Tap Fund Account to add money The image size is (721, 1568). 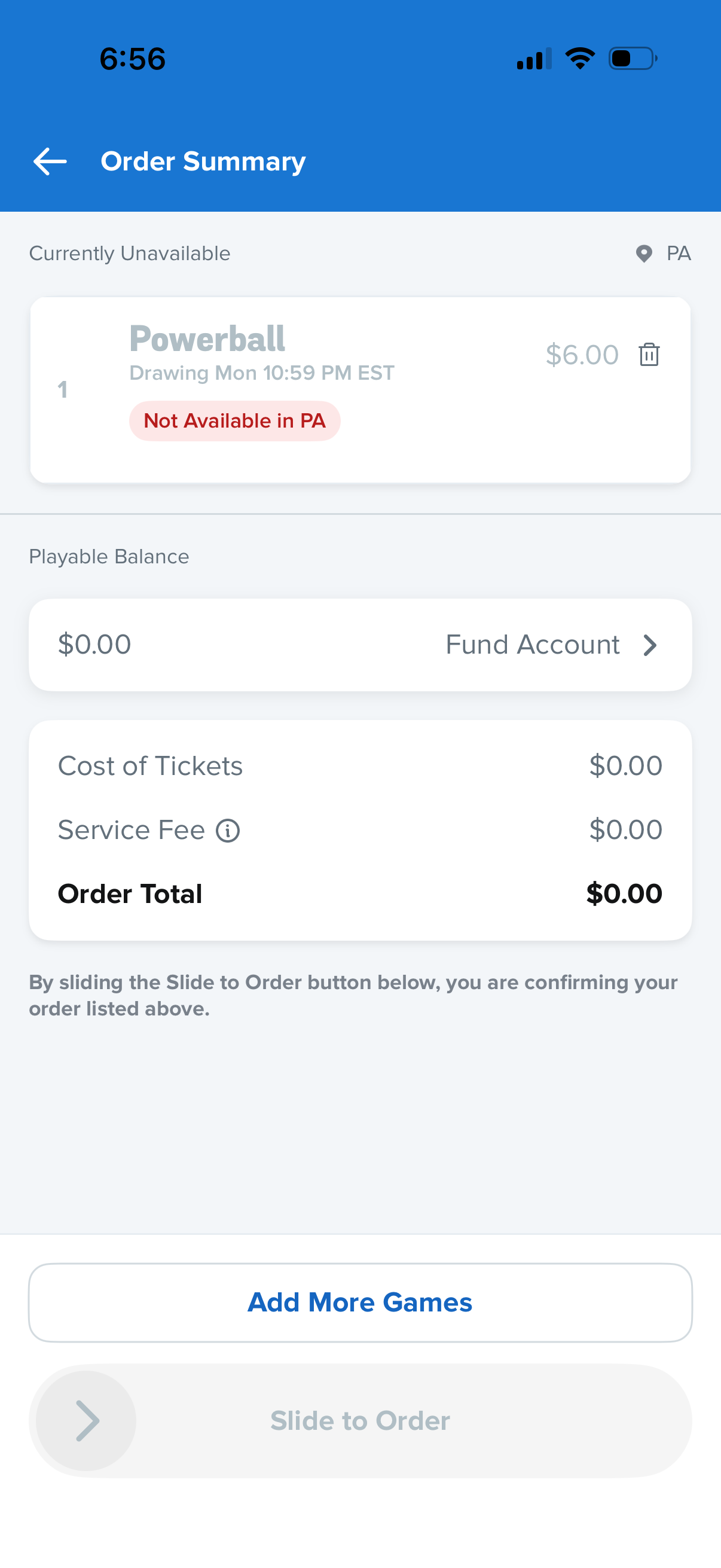pyautogui.click(x=533, y=645)
